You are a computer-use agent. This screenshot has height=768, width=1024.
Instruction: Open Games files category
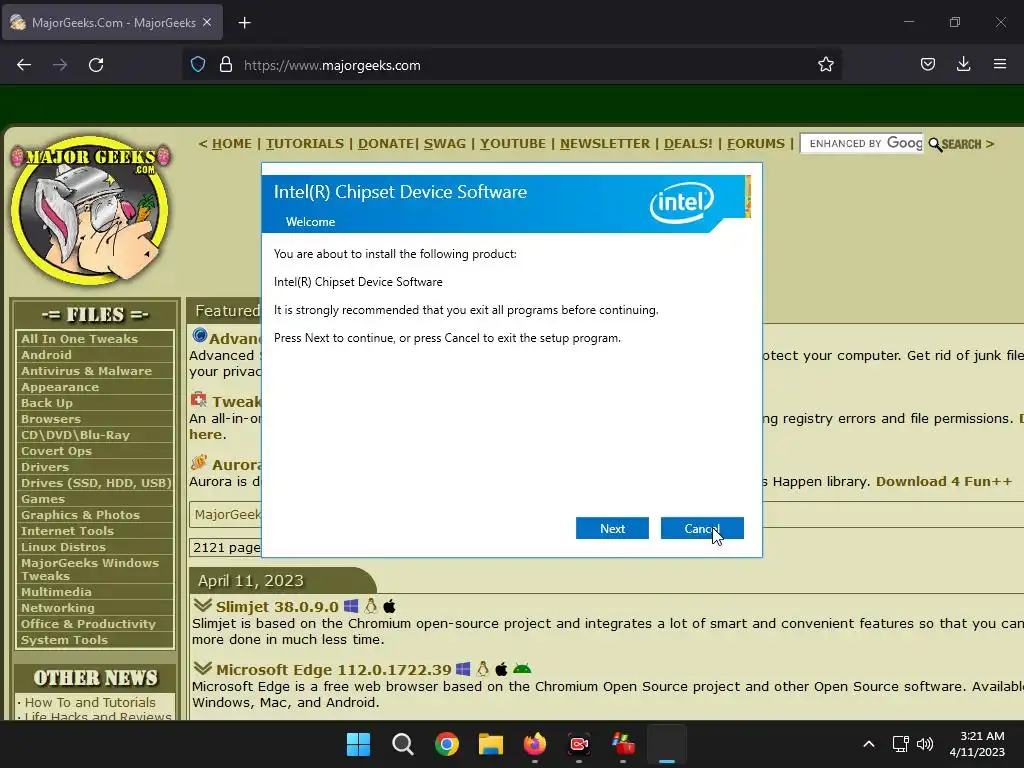[42, 499]
